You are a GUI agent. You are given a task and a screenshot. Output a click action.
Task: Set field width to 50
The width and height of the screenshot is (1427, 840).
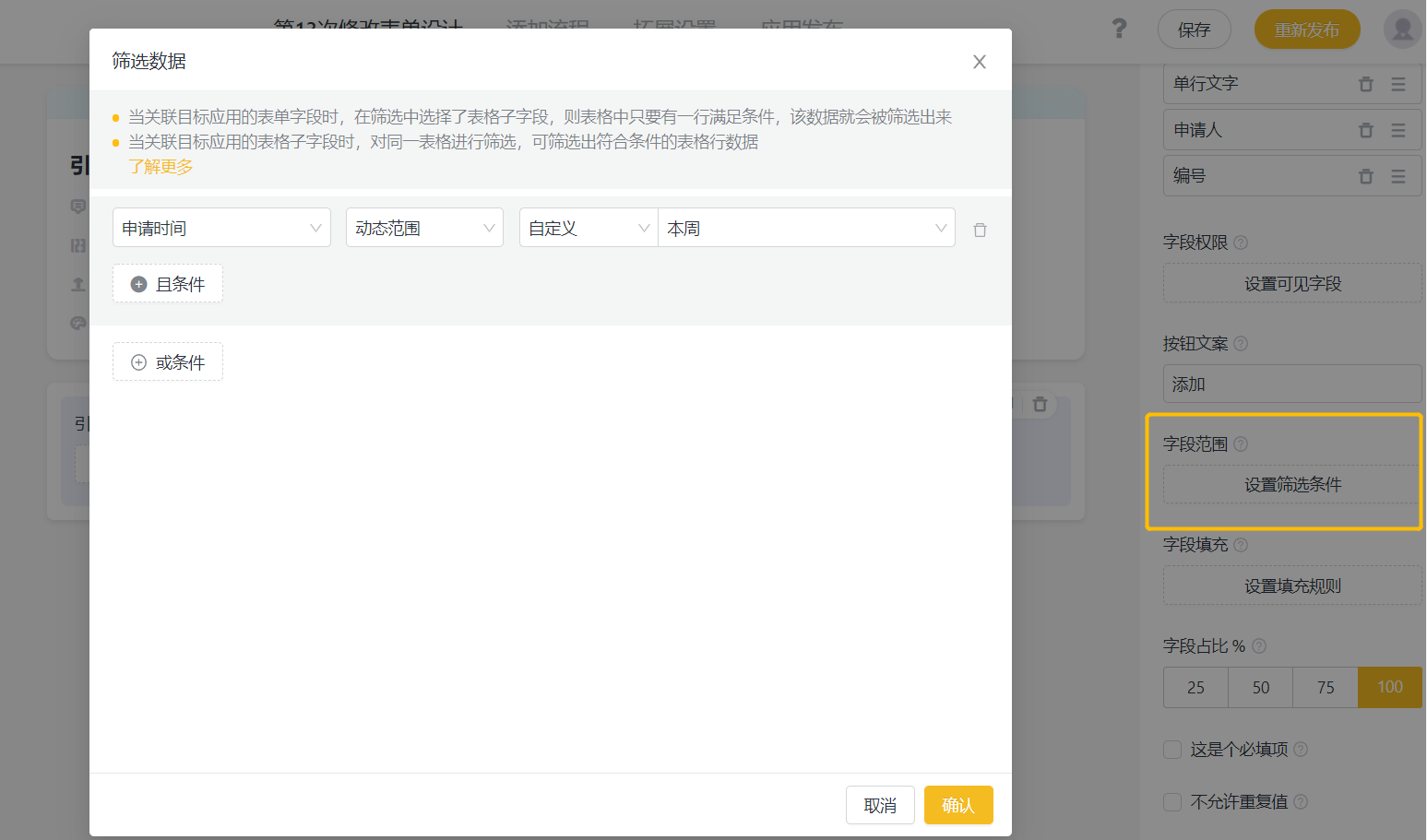tap(1261, 687)
